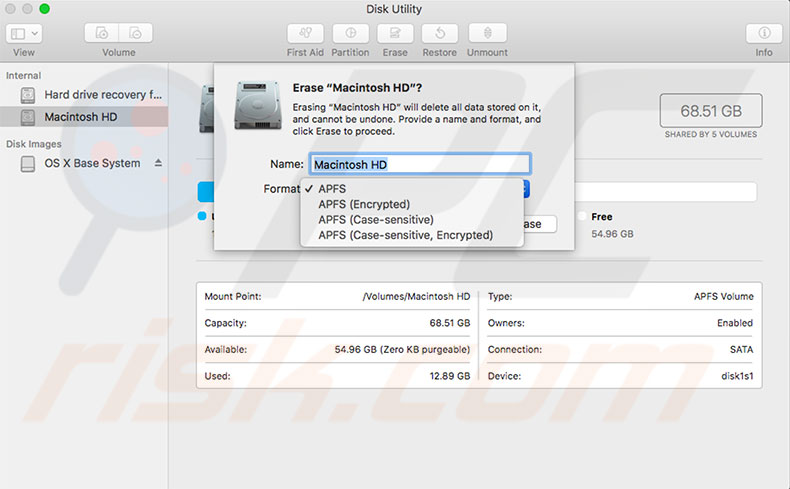Choose APFS from the Format list
Image resolution: width=790 pixels, height=489 pixels.
pos(332,188)
